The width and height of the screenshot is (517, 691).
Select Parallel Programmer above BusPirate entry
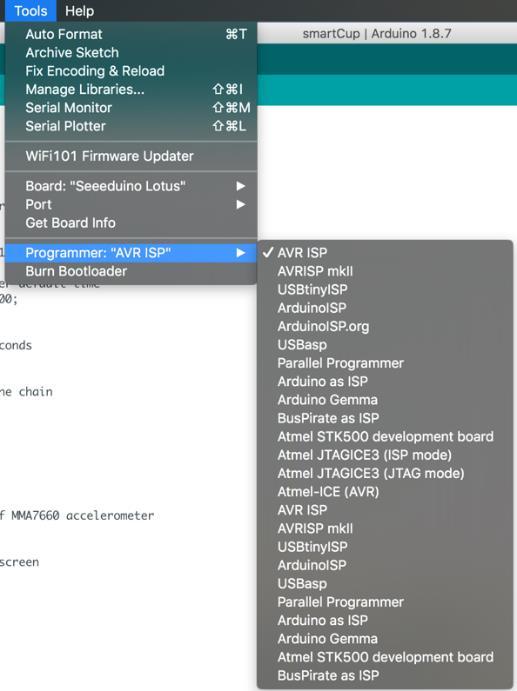point(385,363)
